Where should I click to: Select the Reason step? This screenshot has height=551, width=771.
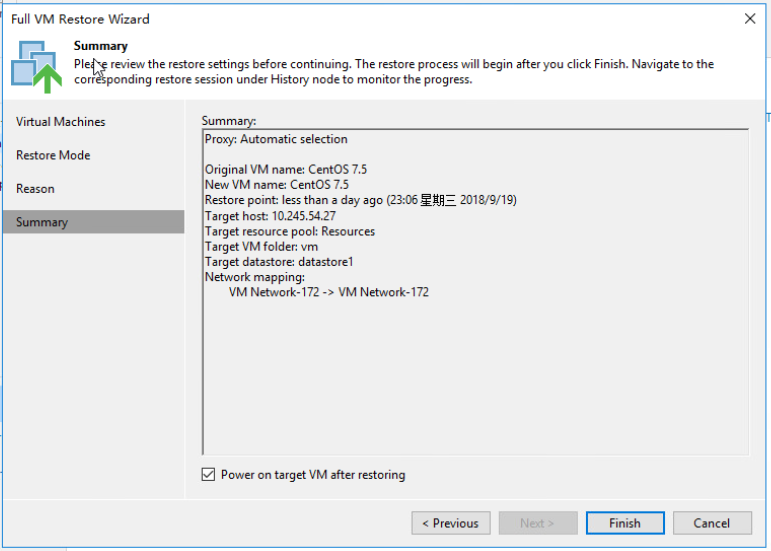pos(35,188)
